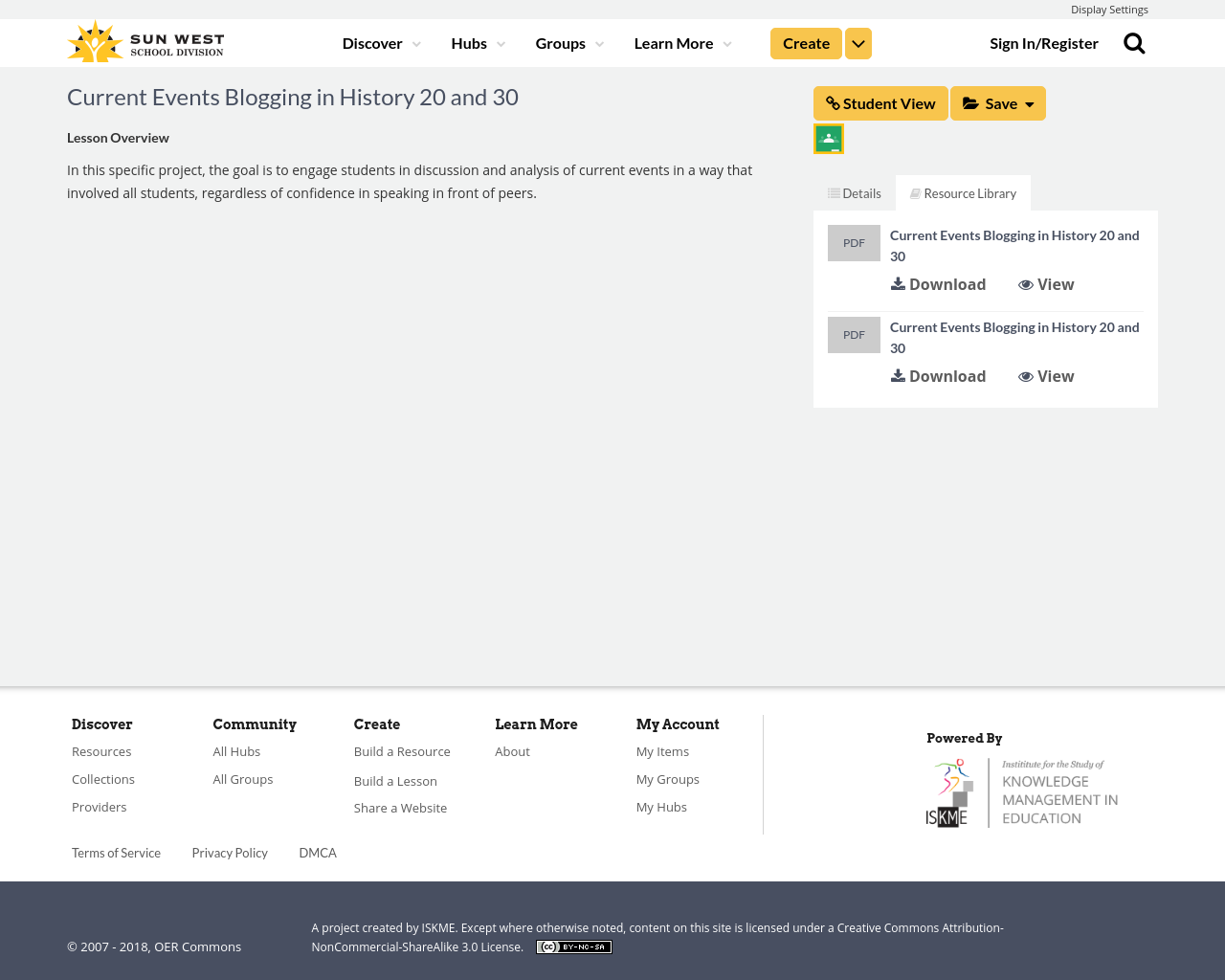Switch to the Details tab
Screen dimensions: 1225x980
855,193
